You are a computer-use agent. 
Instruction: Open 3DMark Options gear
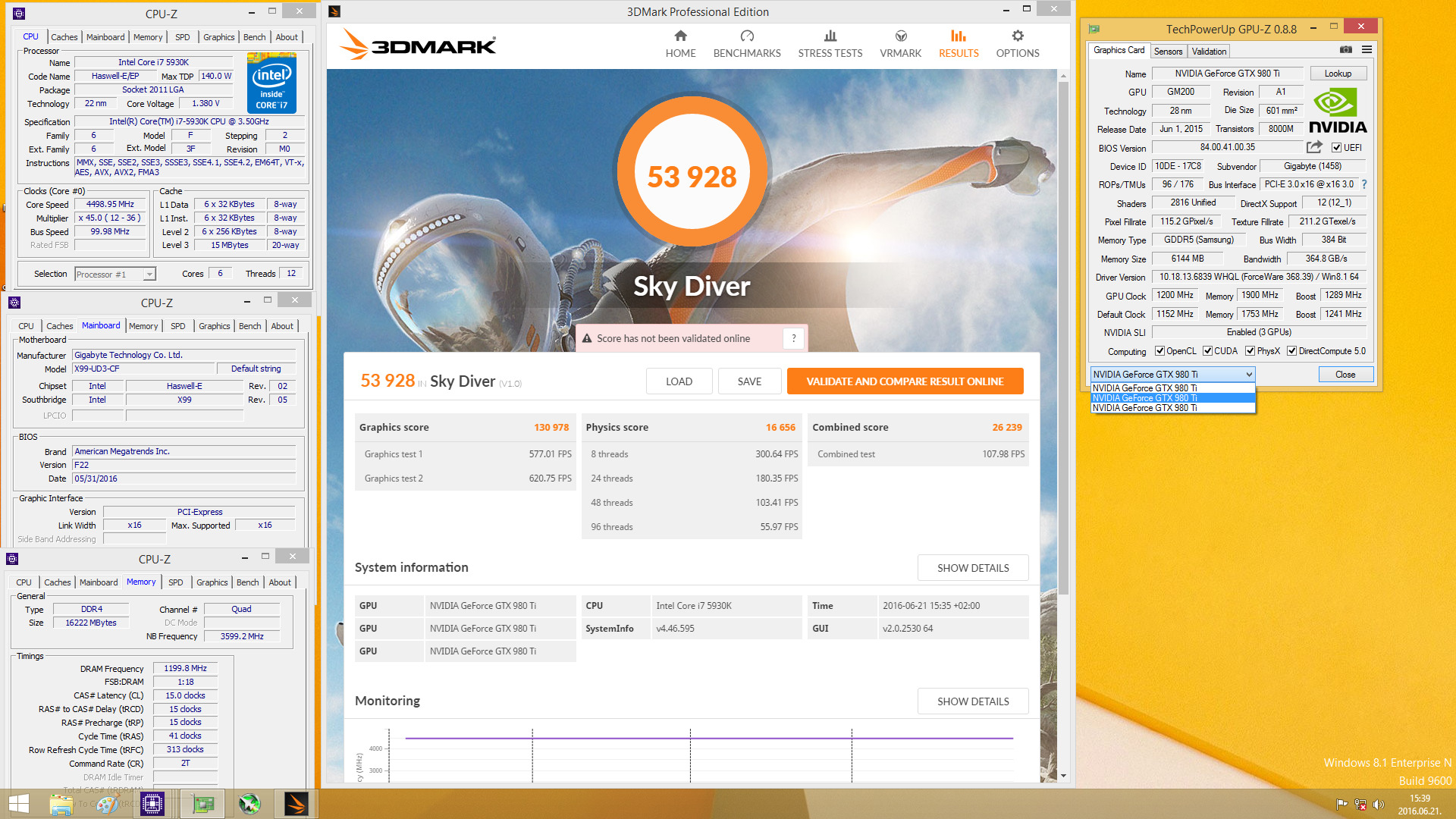point(1017,44)
